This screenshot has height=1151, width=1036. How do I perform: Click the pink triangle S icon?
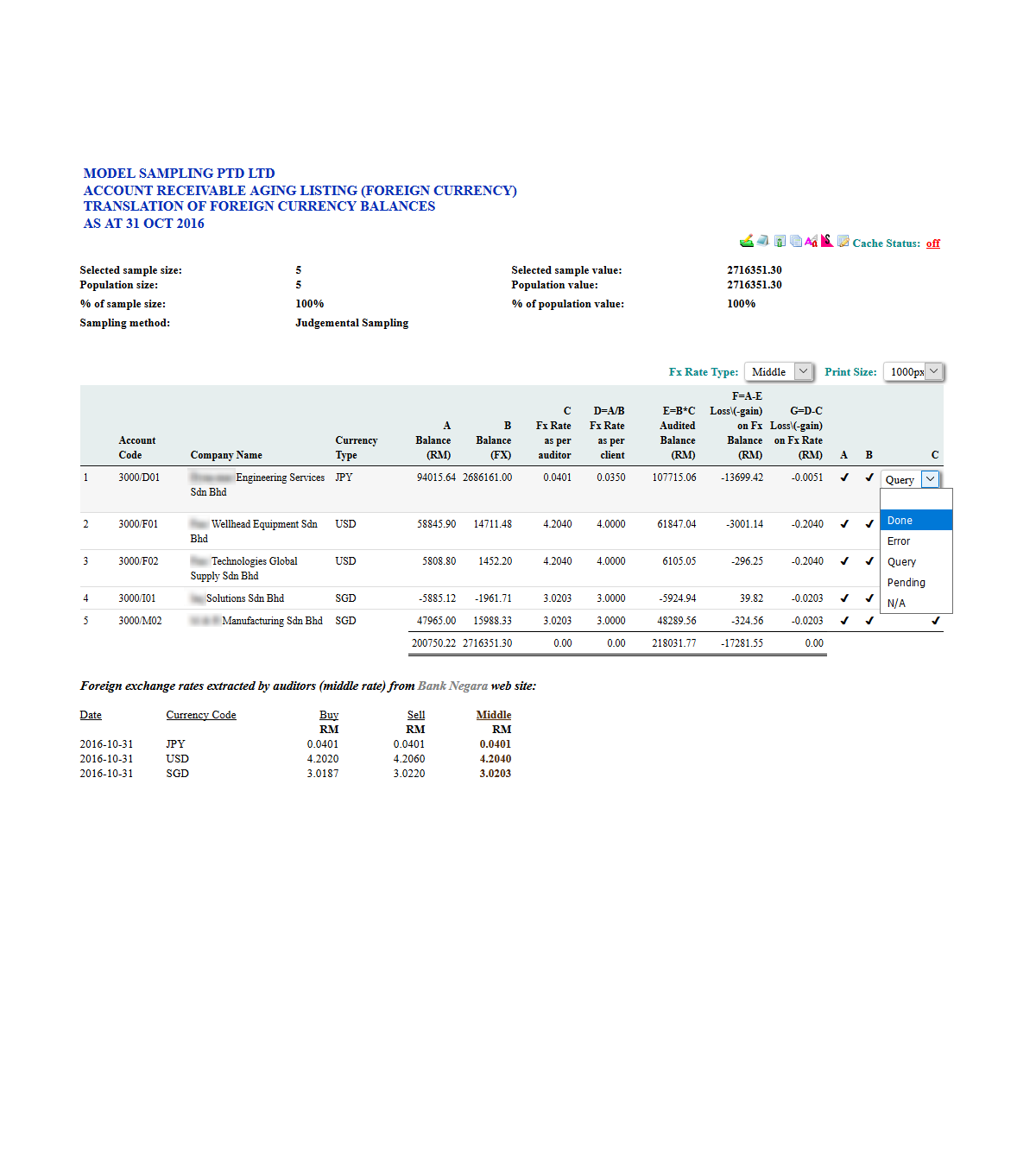pyautogui.click(x=827, y=241)
